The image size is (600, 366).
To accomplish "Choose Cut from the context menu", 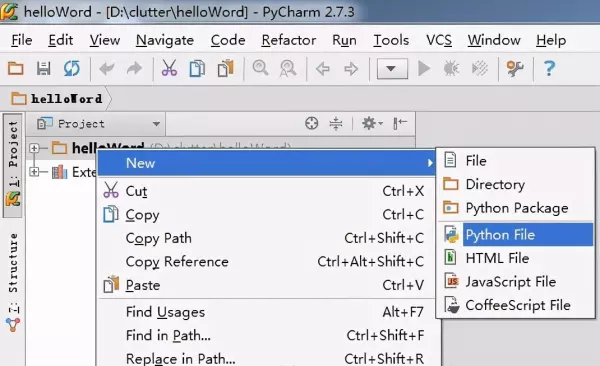I will click(267, 191).
